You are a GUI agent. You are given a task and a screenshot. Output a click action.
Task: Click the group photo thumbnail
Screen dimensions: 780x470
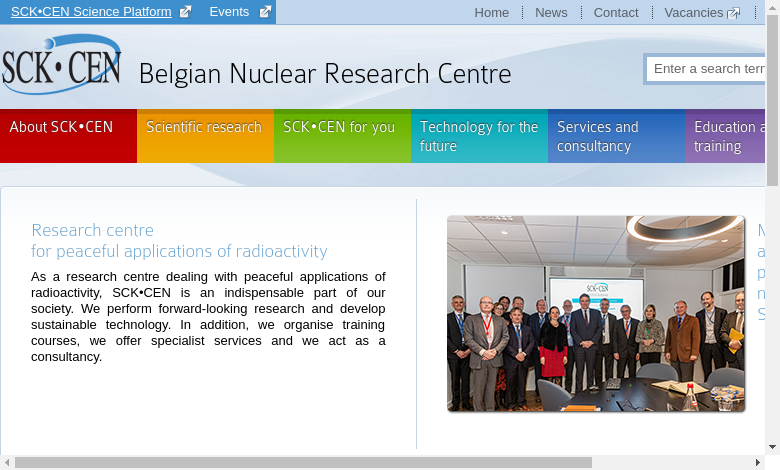point(596,313)
